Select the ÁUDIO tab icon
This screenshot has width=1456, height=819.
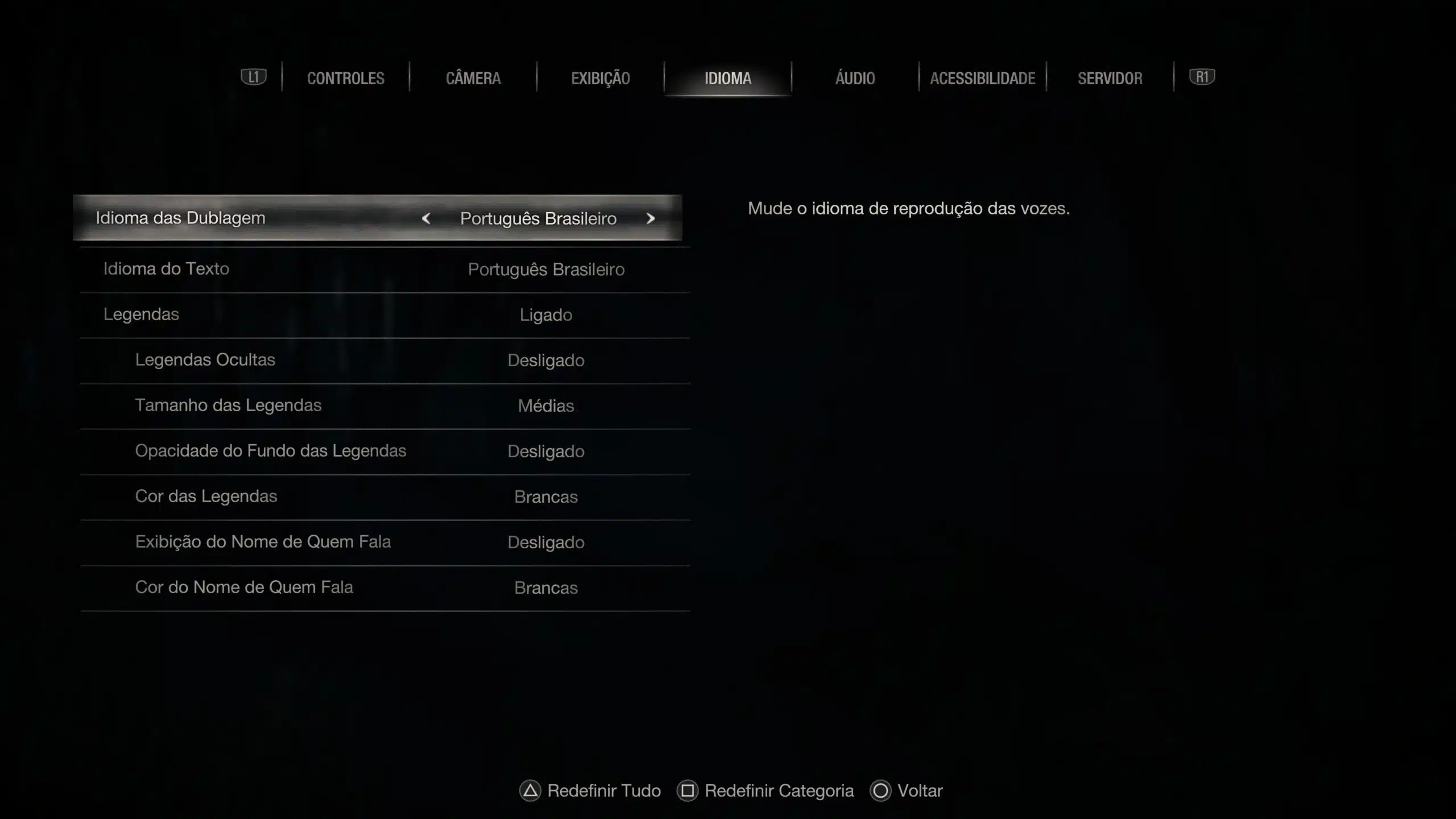855,78
